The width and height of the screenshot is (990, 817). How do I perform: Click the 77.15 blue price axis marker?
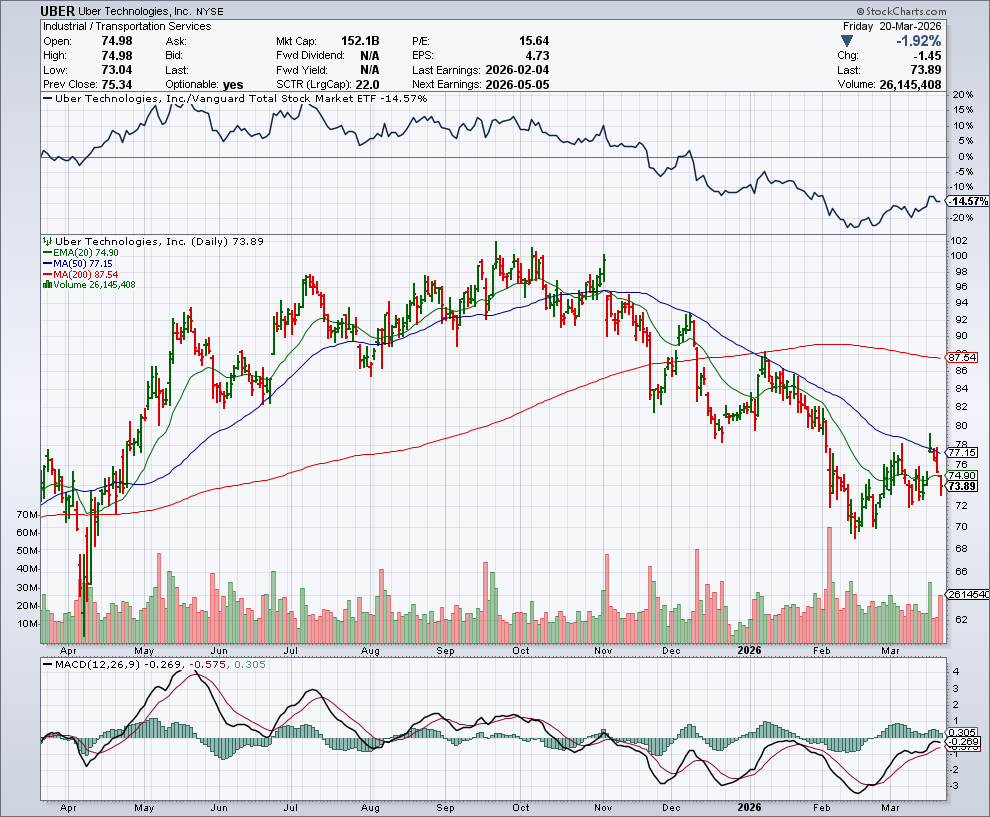coord(962,452)
